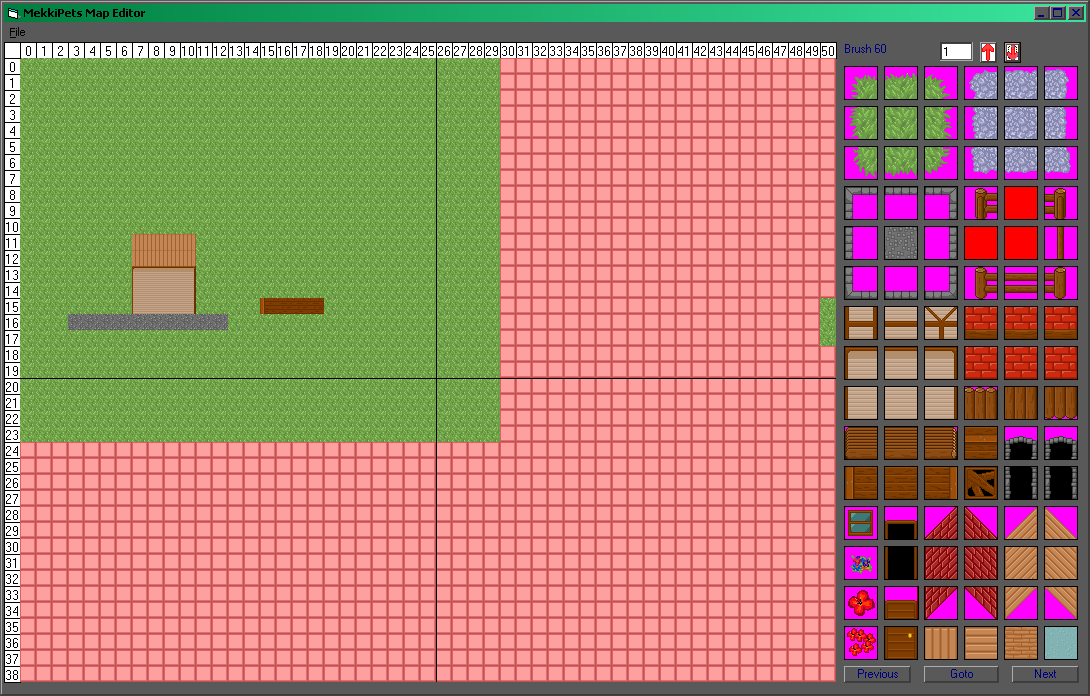The height and width of the screenshot is (696, 1090).
Task: Click the brown wooden bench on the map
Action: (292, 306)
